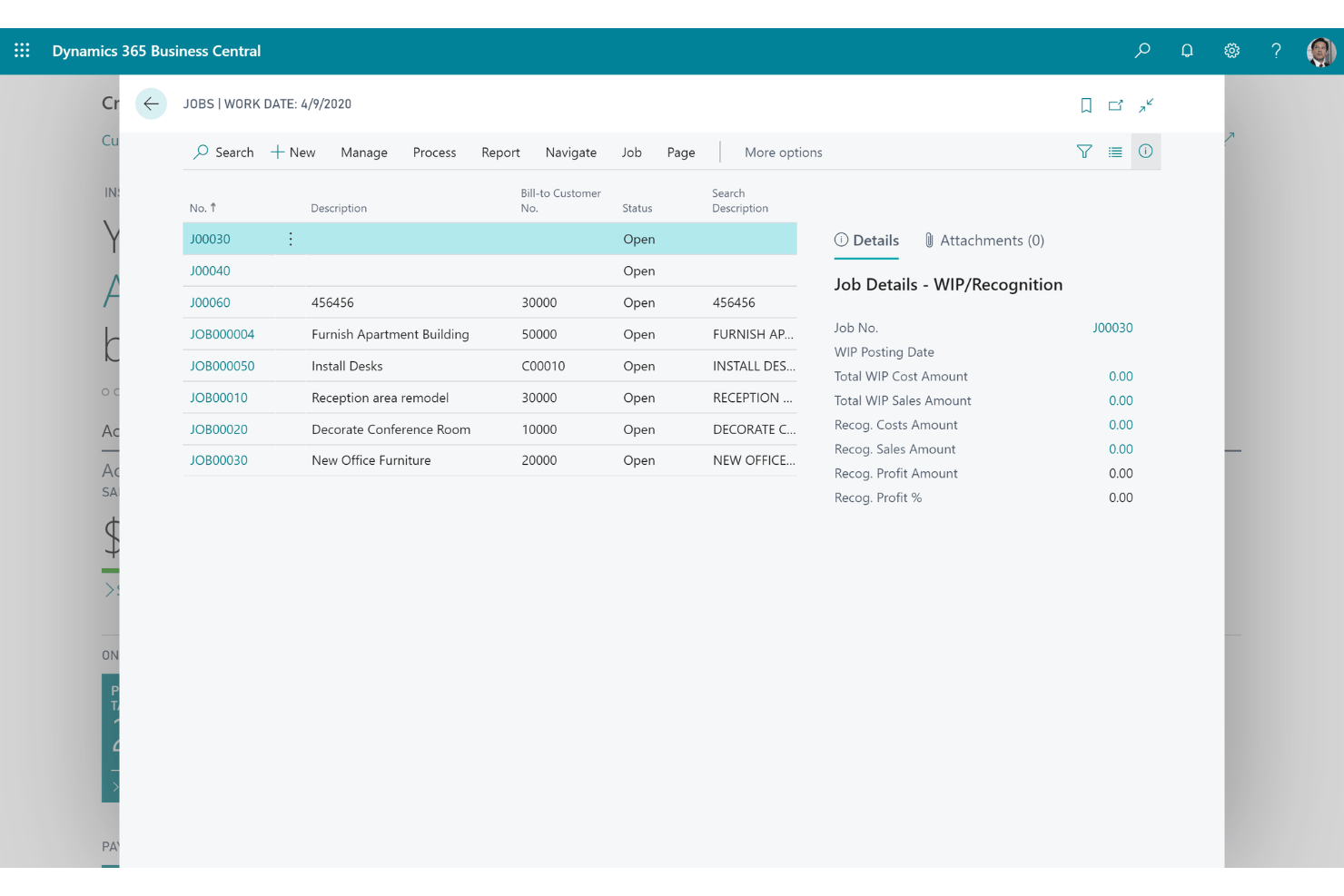Screen dimensions: 1344x896
Task: Select the Decorate Conference Room cell
Action: tap(391, 429)
